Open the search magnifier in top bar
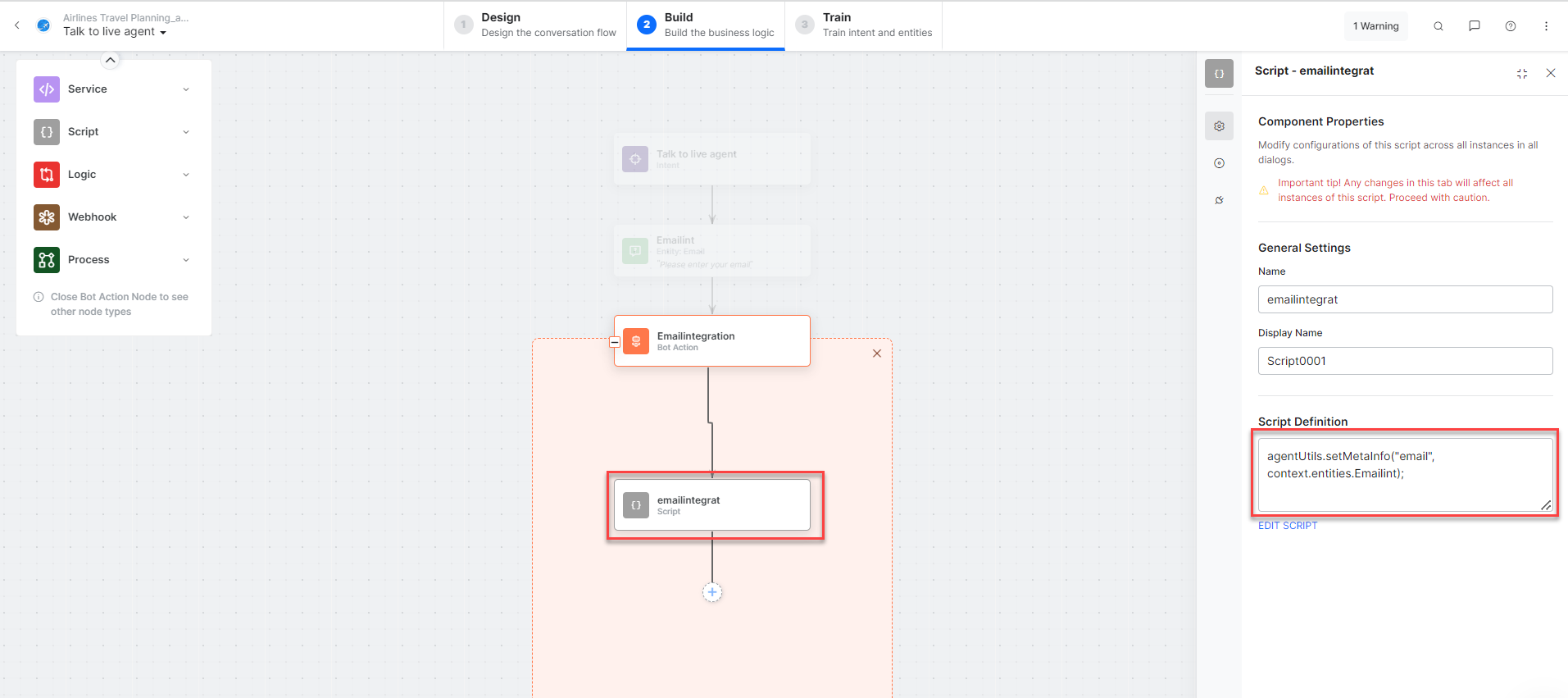The image size is (1568, 698). point(1438,26)
